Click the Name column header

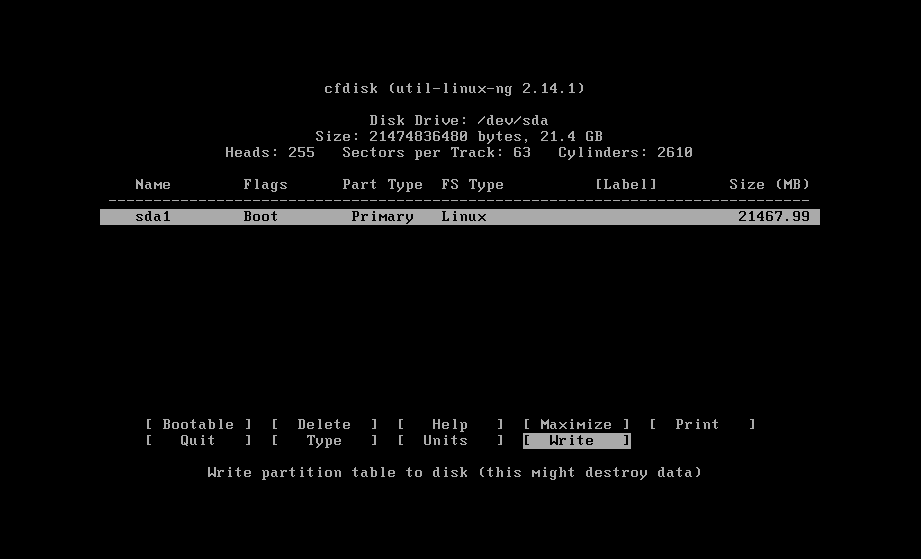point(153,184)
